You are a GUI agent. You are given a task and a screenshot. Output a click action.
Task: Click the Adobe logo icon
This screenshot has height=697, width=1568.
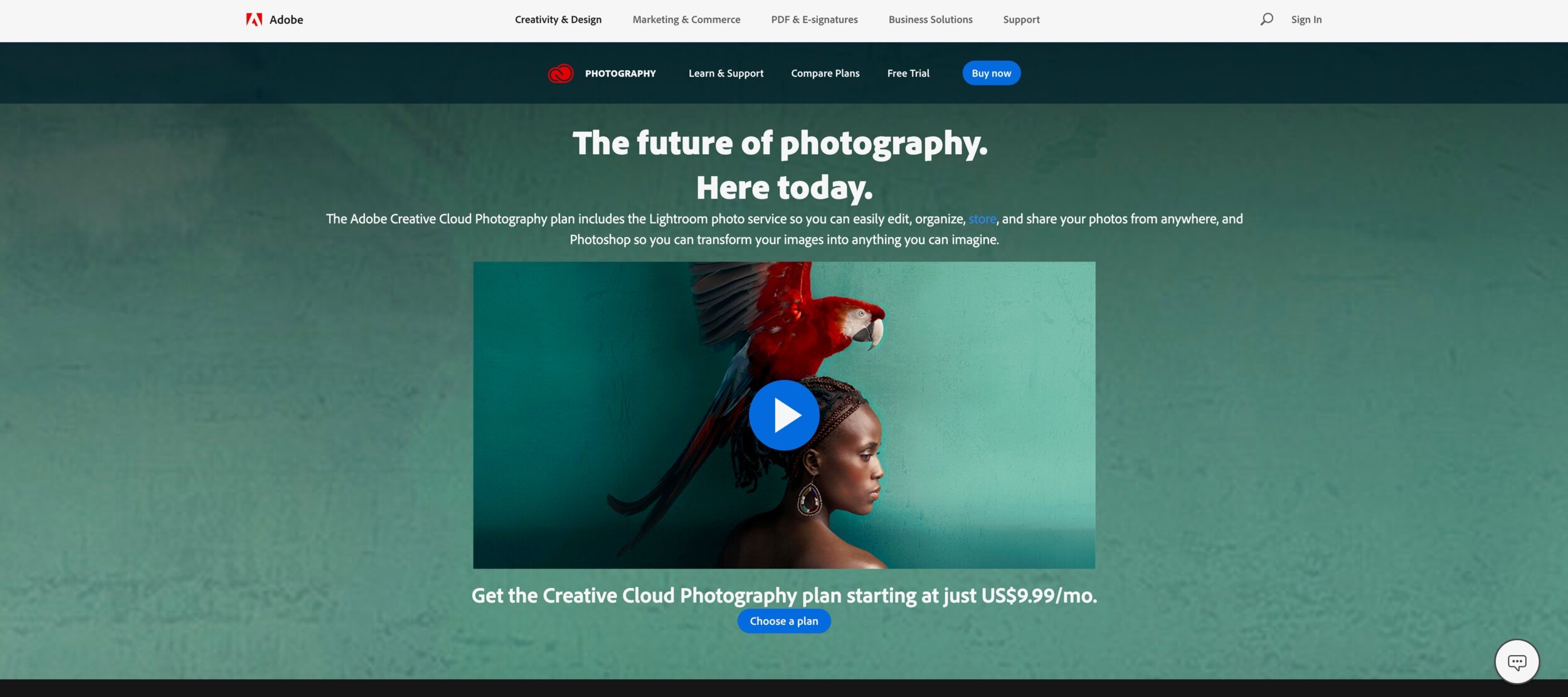(254, 19)
